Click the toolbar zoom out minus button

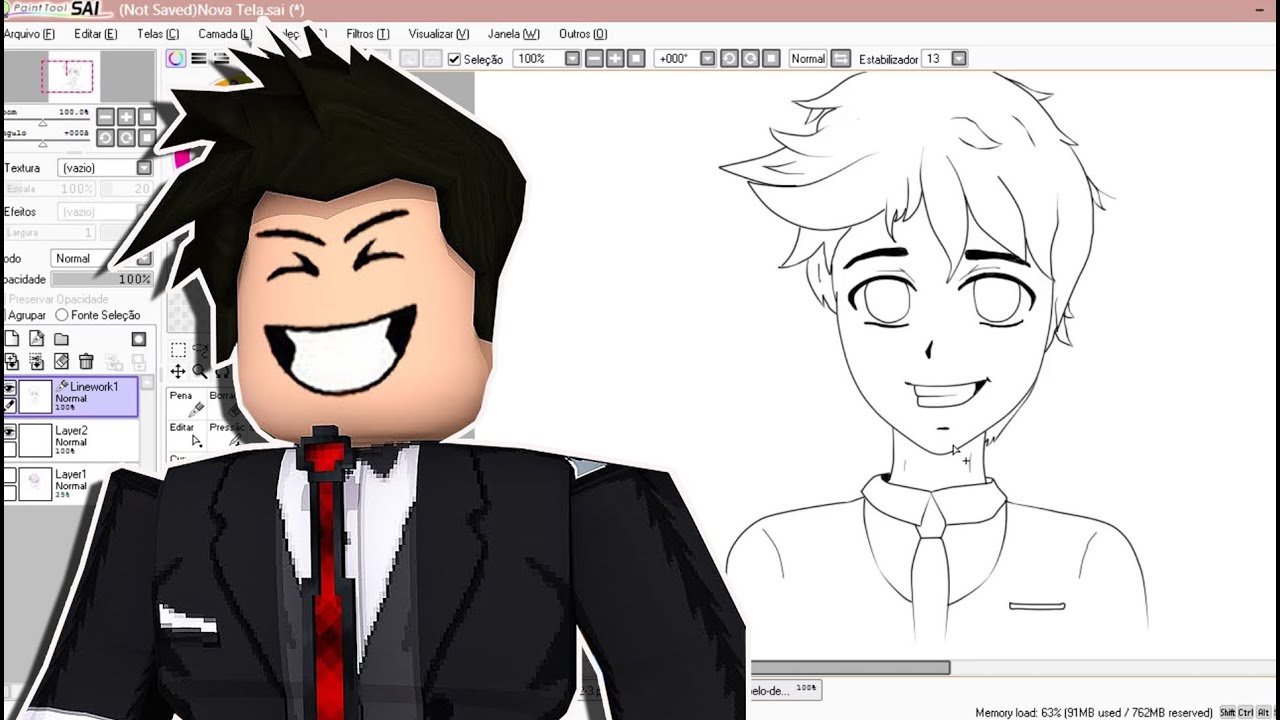(594, 59)
